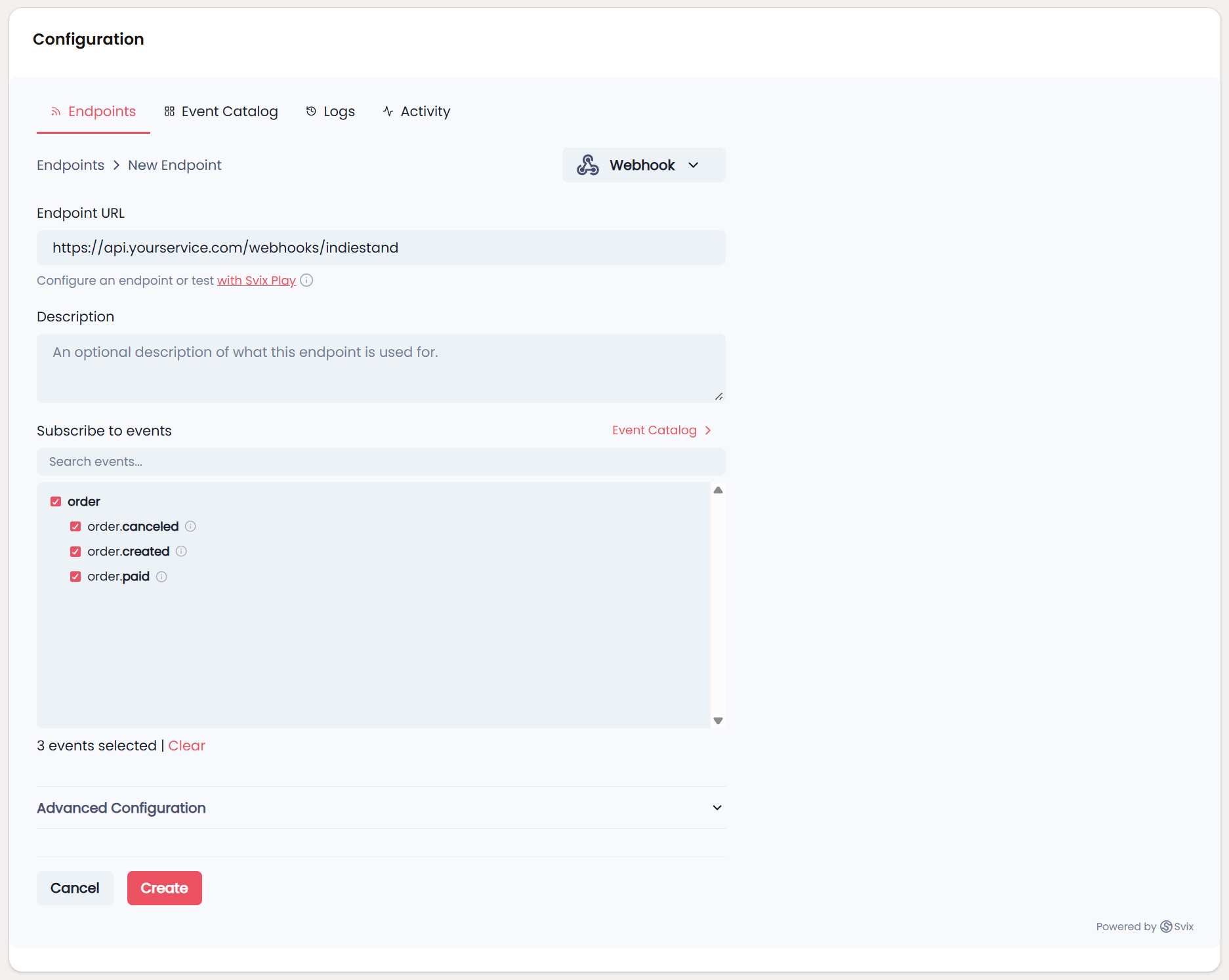This screenshot has height=980, width=1229.
Task: Uncheck the order.created event
Action: point(75,551)
